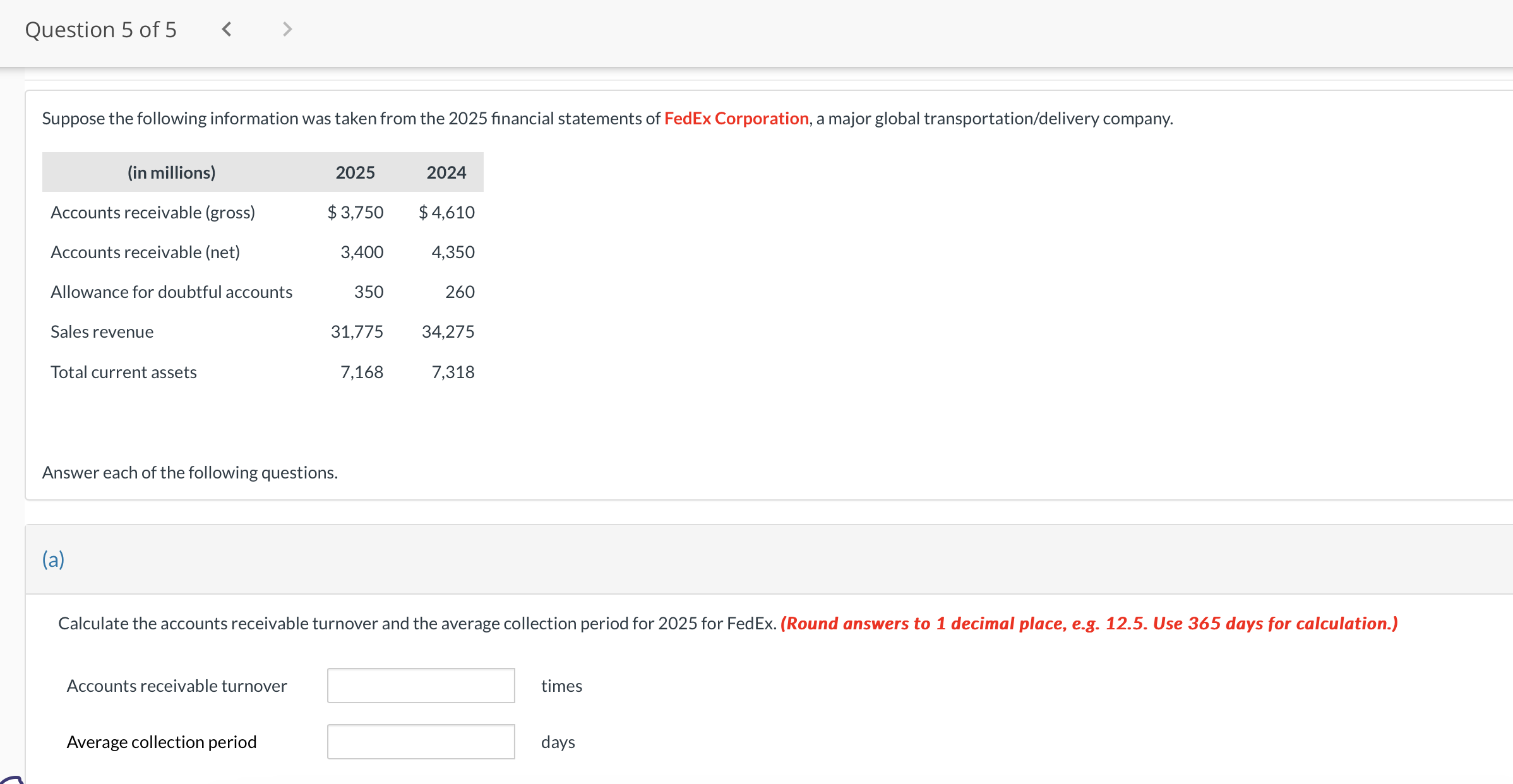Focus the Average collection period input box

[x=421, y=742]
